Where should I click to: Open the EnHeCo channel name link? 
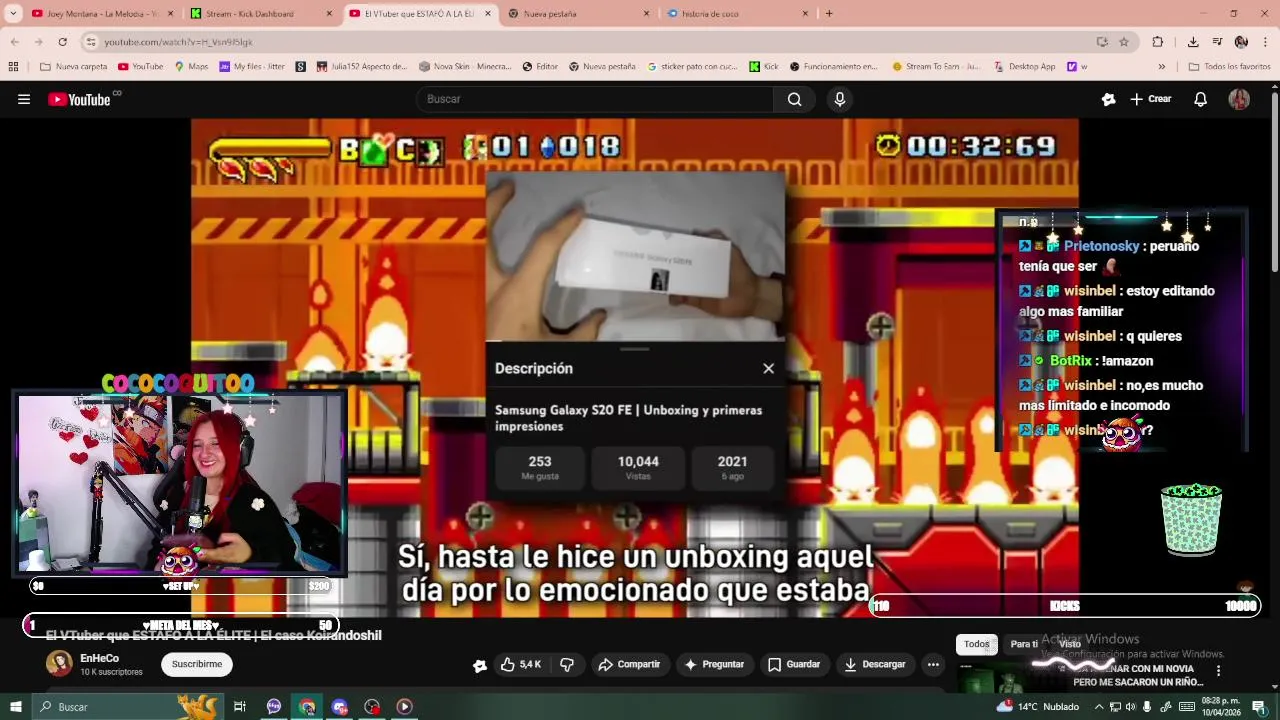click(99, 658)
